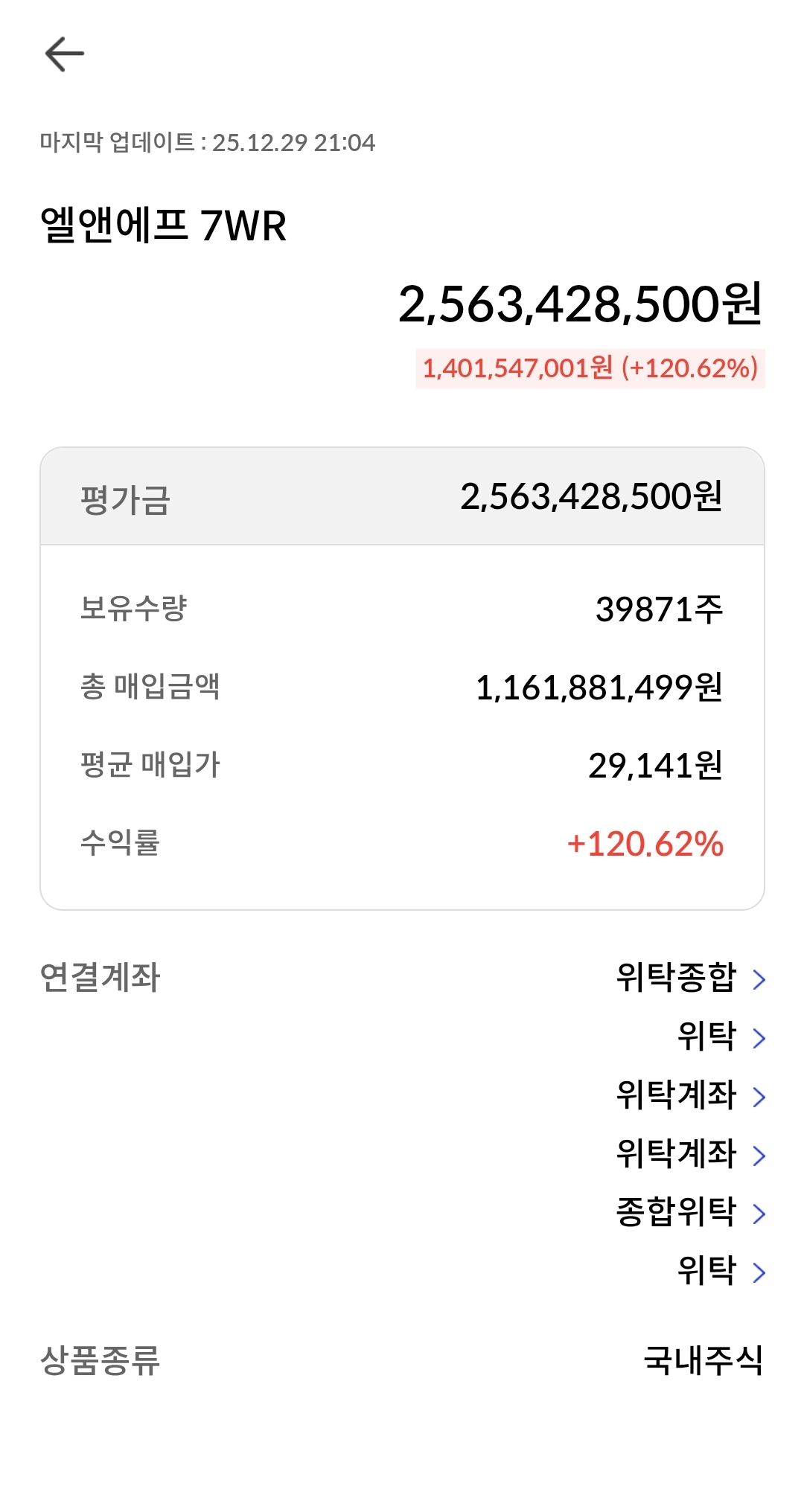Tap the back arrow icon
Viewport: 804px width, 1512px height.
(x=65, y=54)
